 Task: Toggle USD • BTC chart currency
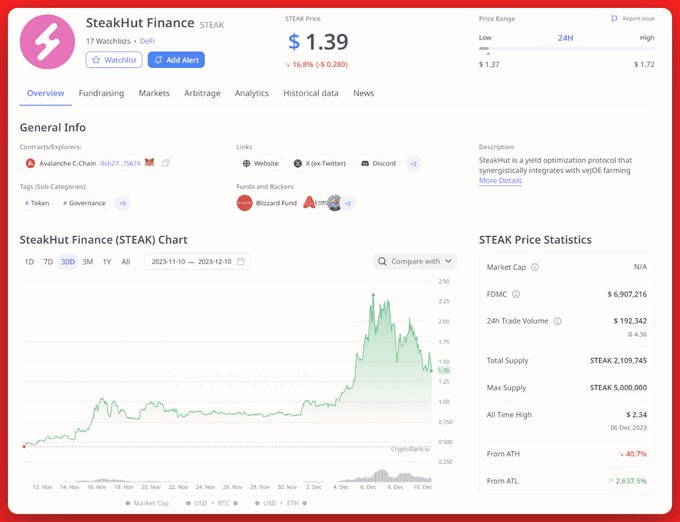tap(212, 503)
